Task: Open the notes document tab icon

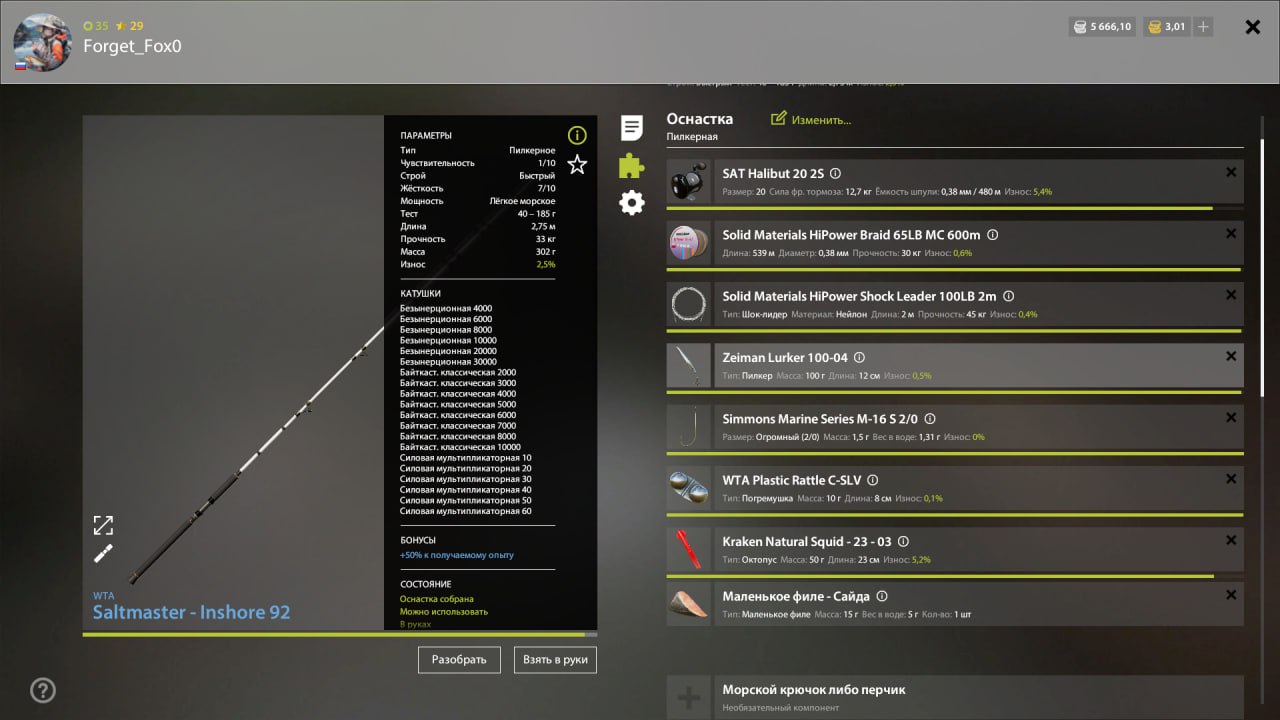Action: coord(632,128)
